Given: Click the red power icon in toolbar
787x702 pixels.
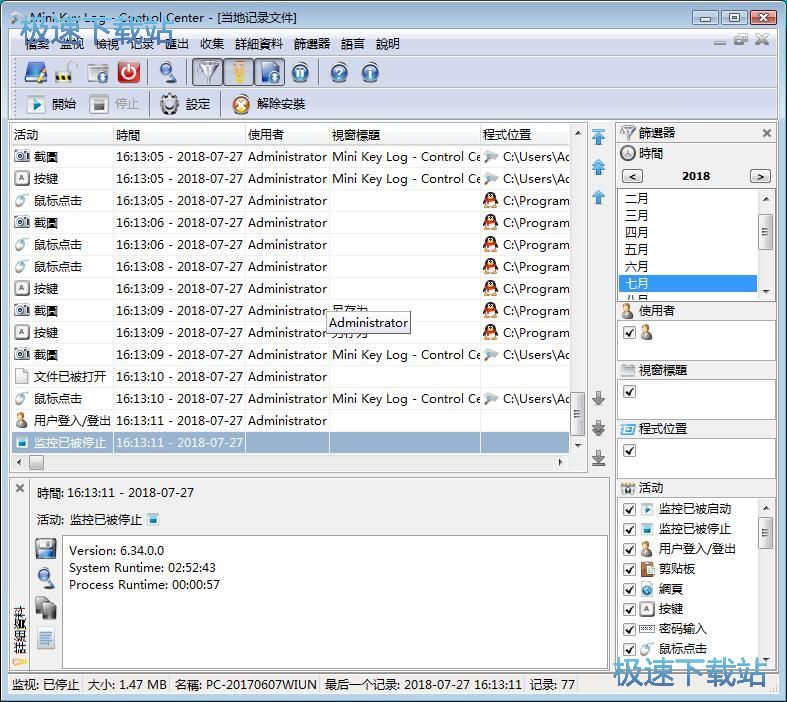Looking at the screenshot, I should [x=128, y=72].
